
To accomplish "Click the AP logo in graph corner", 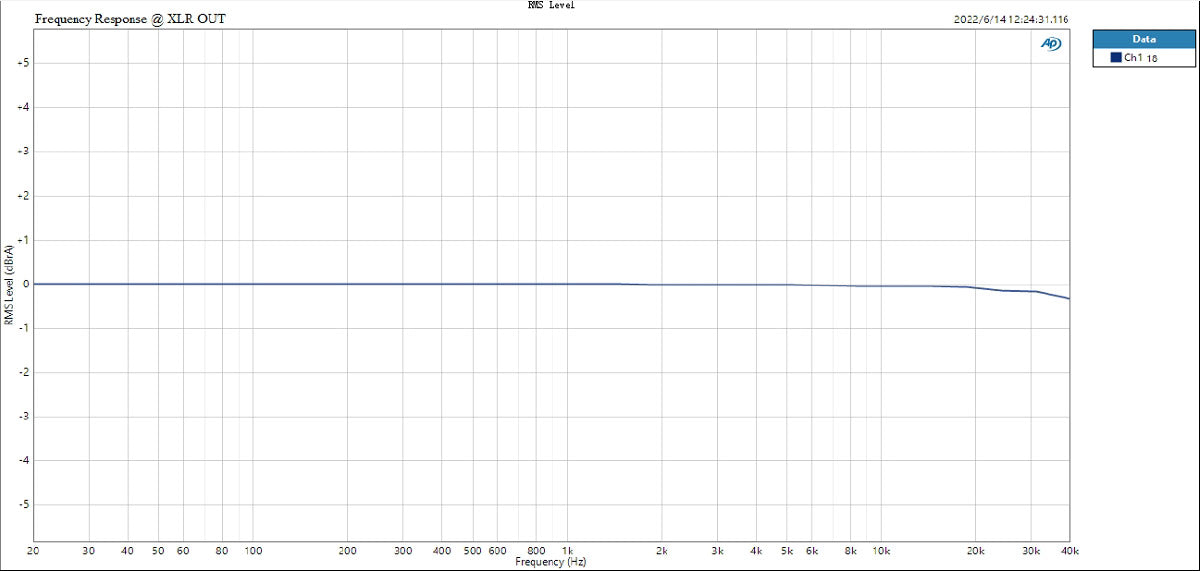I will click(1051, 44).
